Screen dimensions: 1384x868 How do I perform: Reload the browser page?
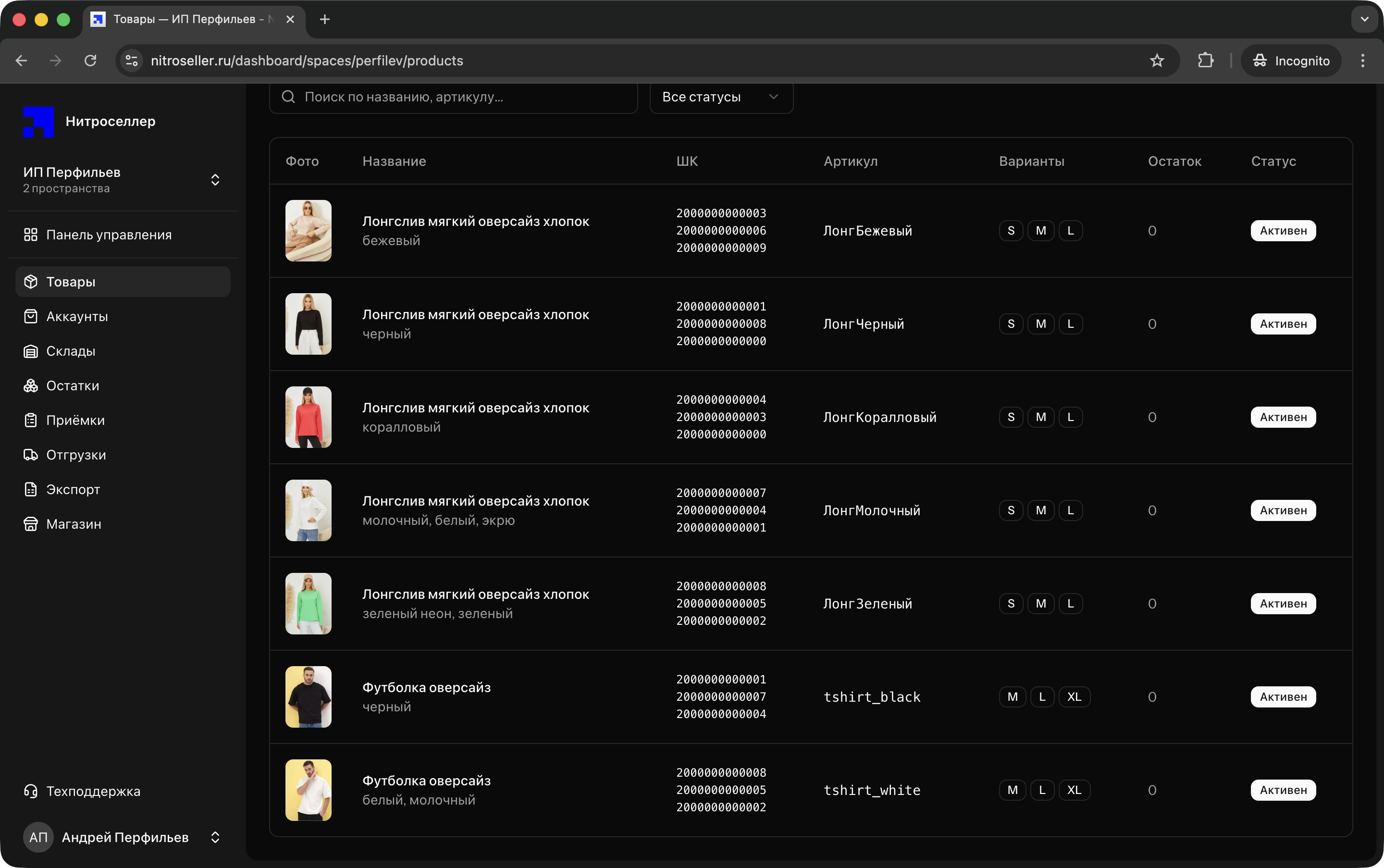pyautogui.click(x=90, y=61)
